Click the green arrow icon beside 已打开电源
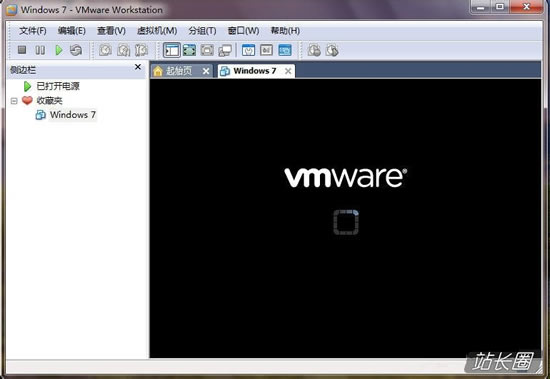 point(27,86)
